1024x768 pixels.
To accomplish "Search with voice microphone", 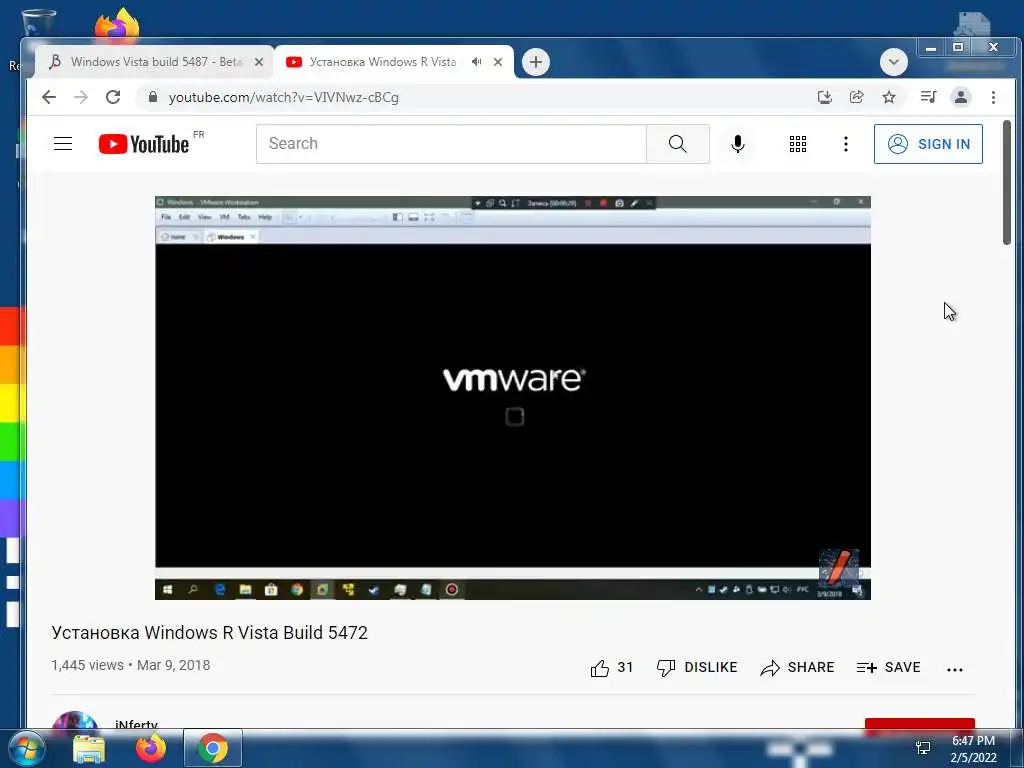I will [738, 144].
